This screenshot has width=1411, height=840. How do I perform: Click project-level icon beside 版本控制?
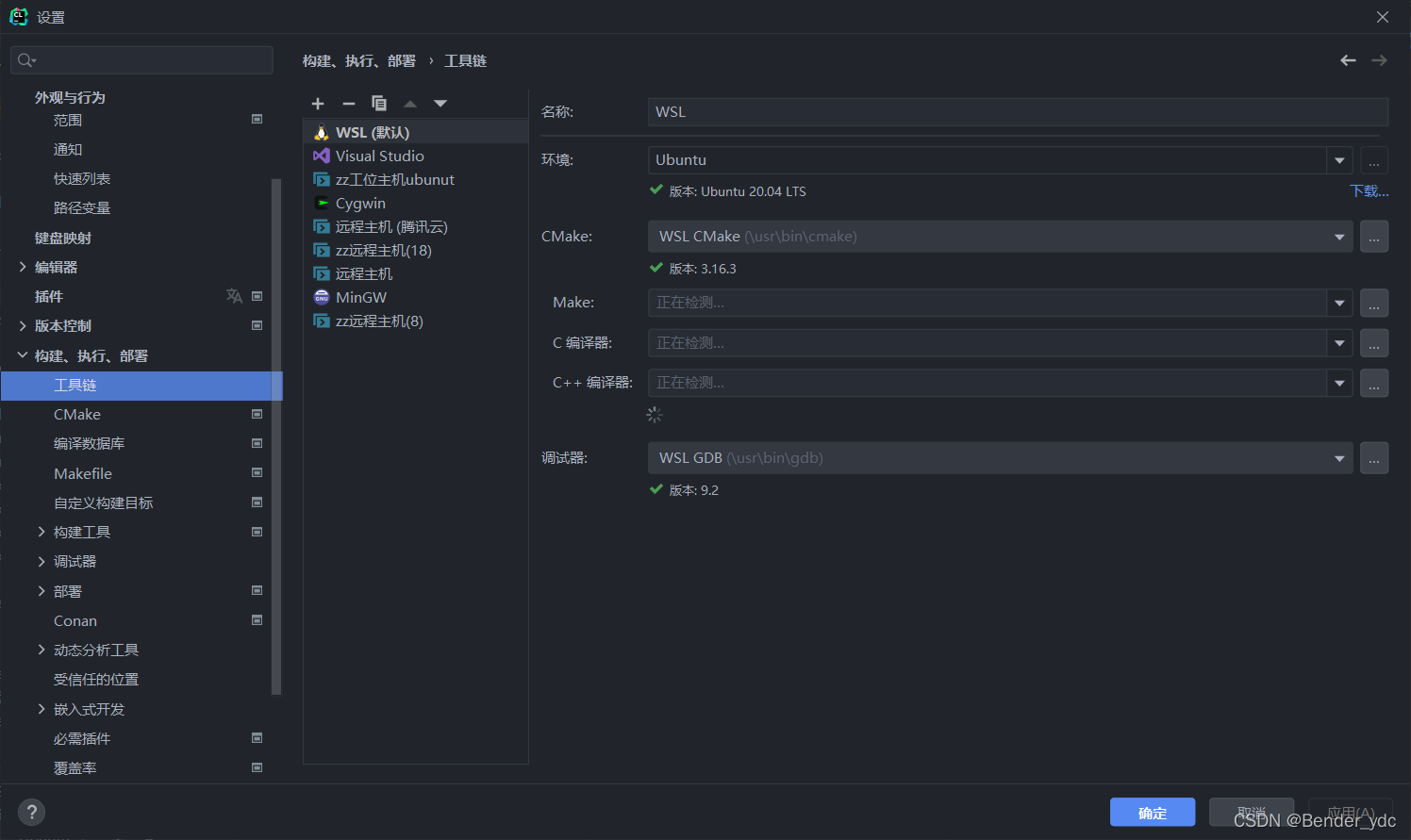257,325
